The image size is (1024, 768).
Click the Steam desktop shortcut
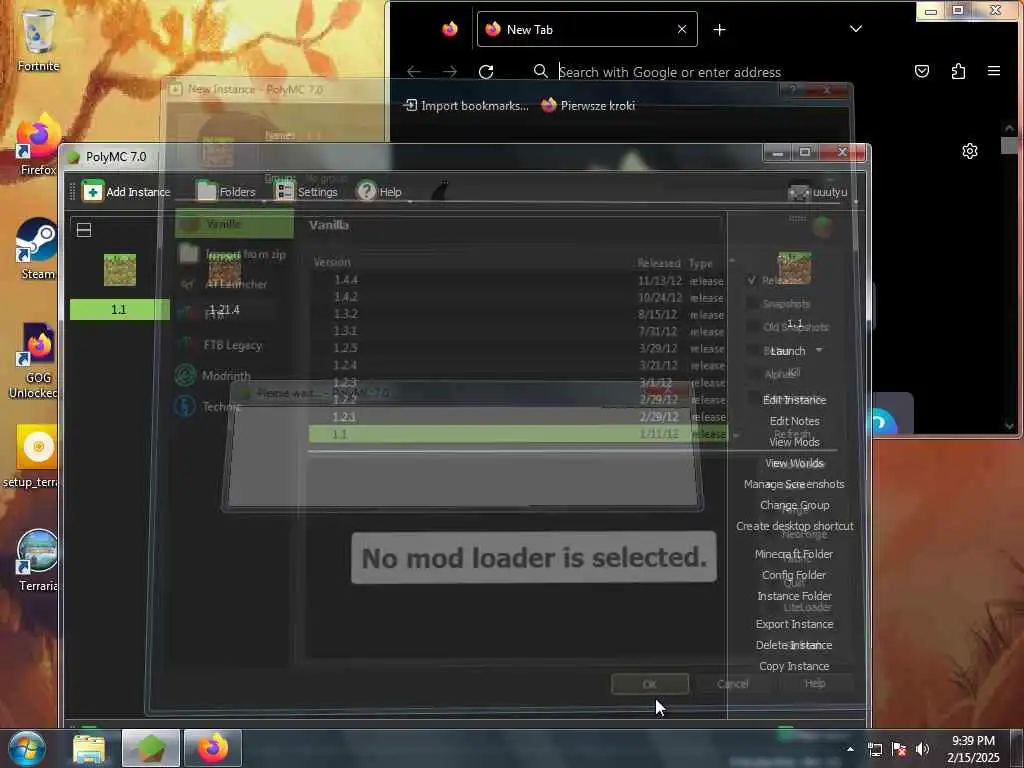tap(38, 249)
